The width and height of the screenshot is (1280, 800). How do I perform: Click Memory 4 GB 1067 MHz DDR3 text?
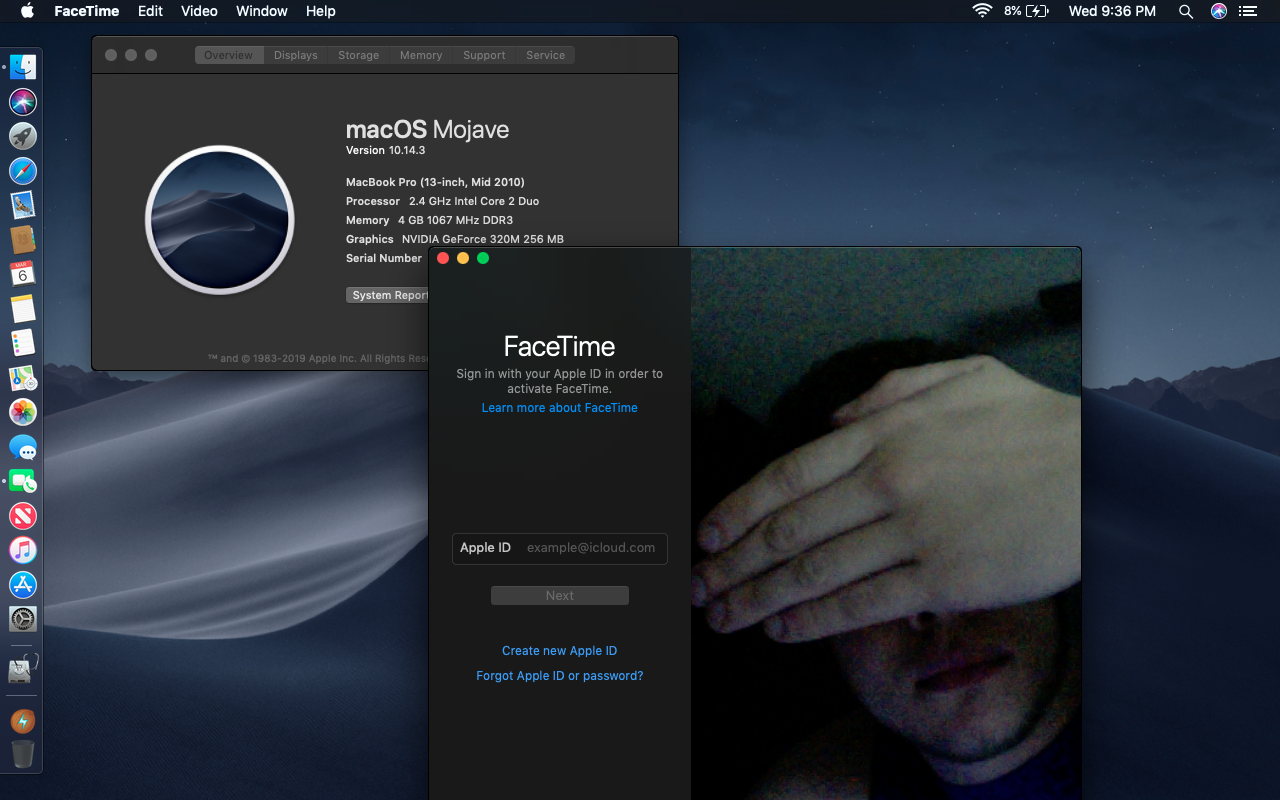pyautogui.click(x=430, y=220)
